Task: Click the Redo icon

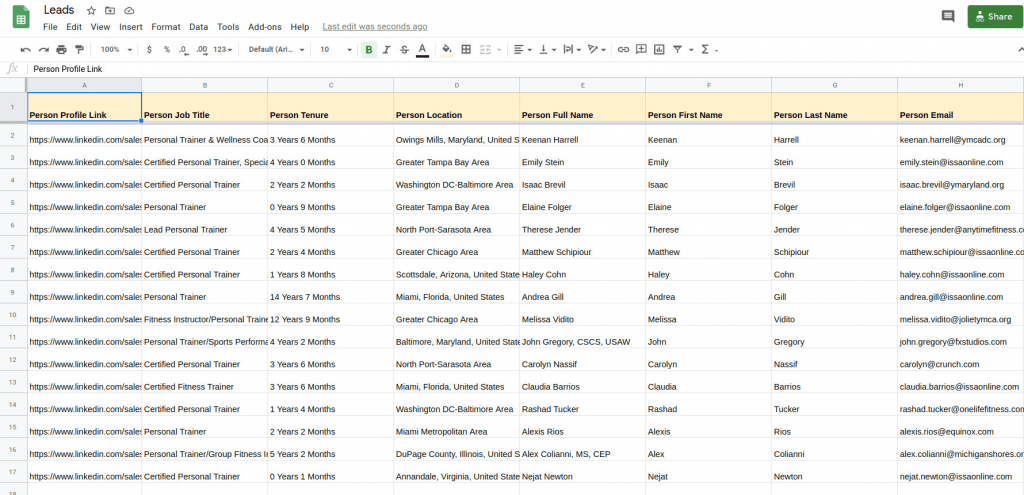Action: (43, 50)
